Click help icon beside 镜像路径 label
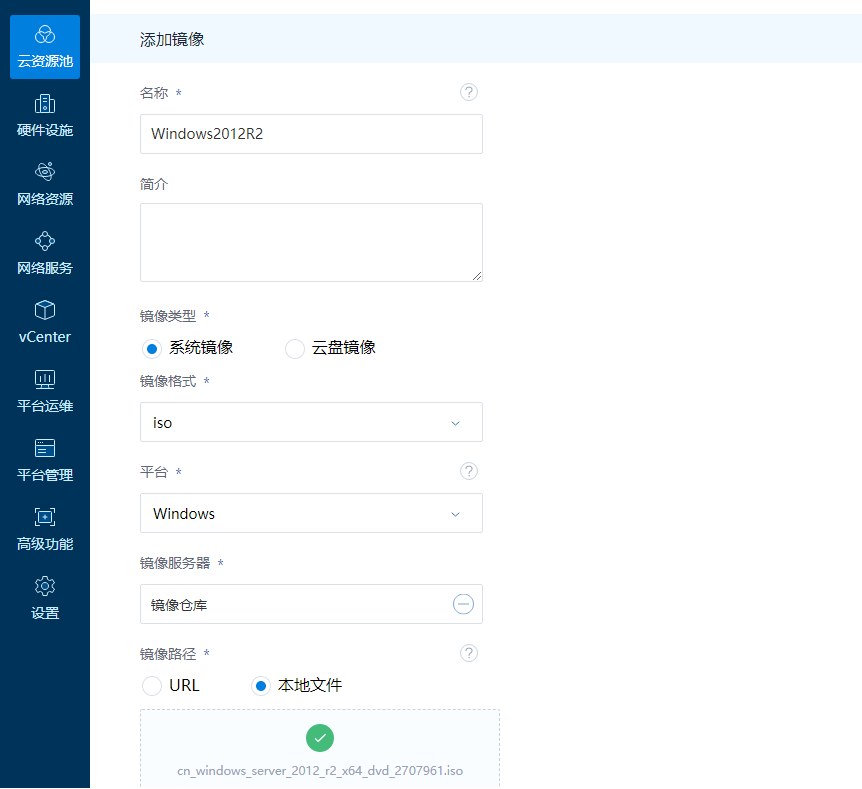 tap(469, 653)
